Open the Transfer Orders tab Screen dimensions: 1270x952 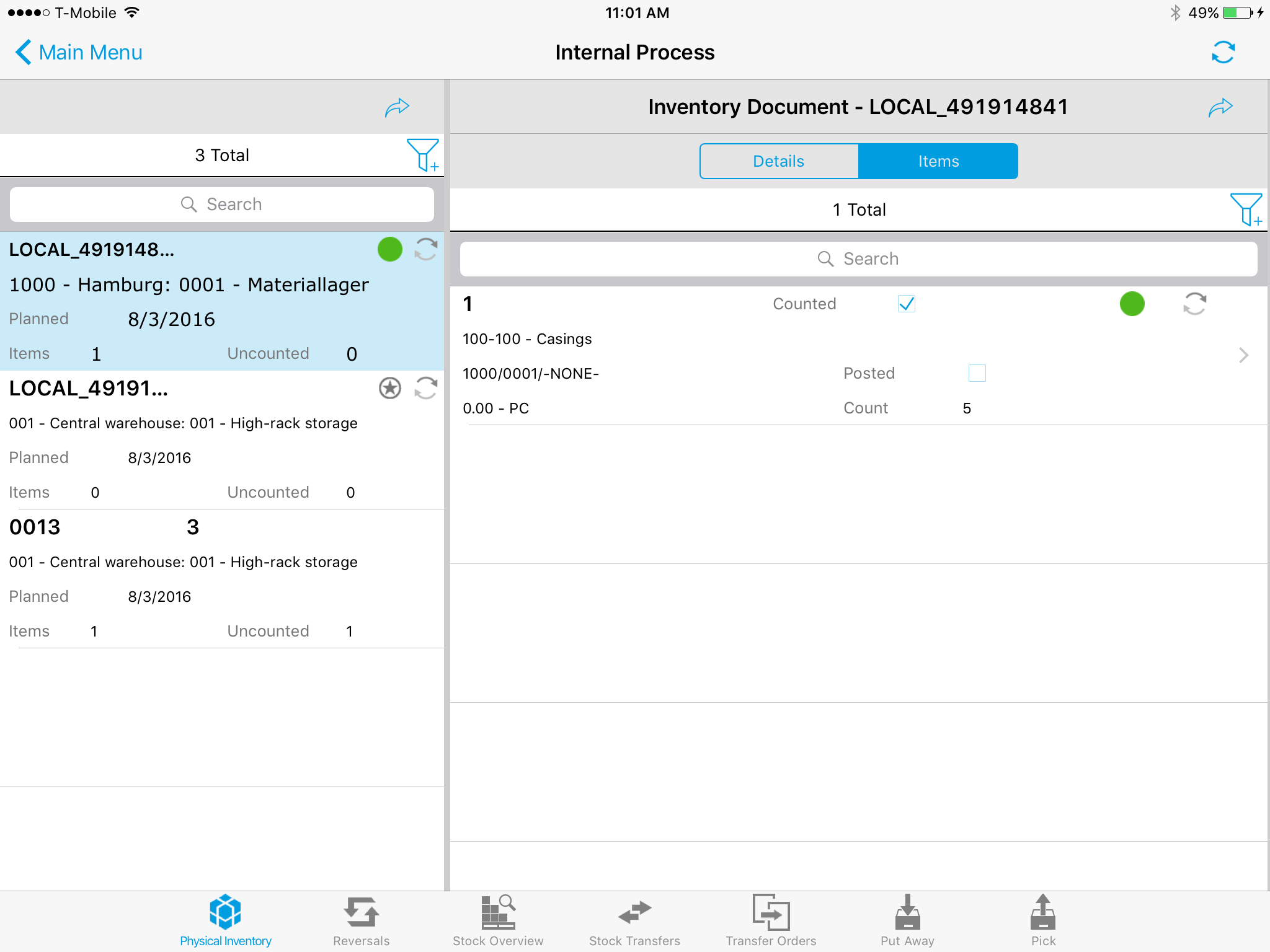tap(771, 920)
